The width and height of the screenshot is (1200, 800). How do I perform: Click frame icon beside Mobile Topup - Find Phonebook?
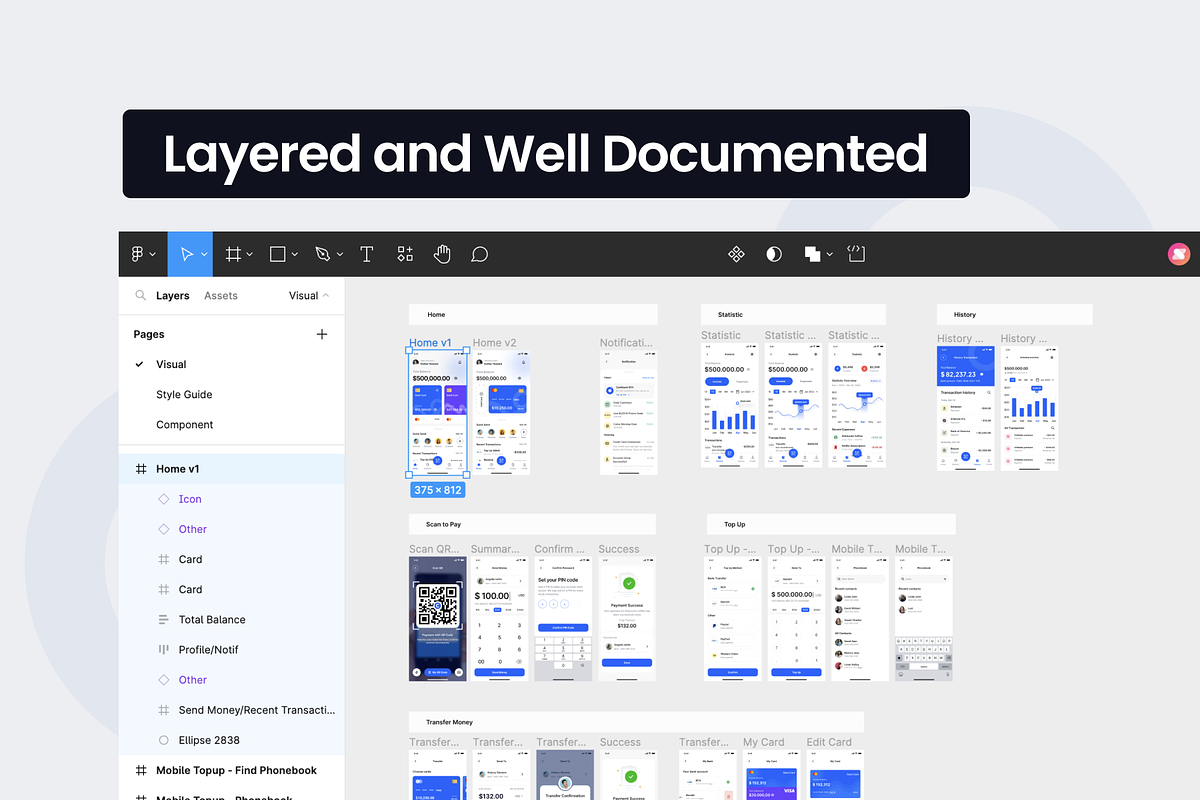(140, 770)
